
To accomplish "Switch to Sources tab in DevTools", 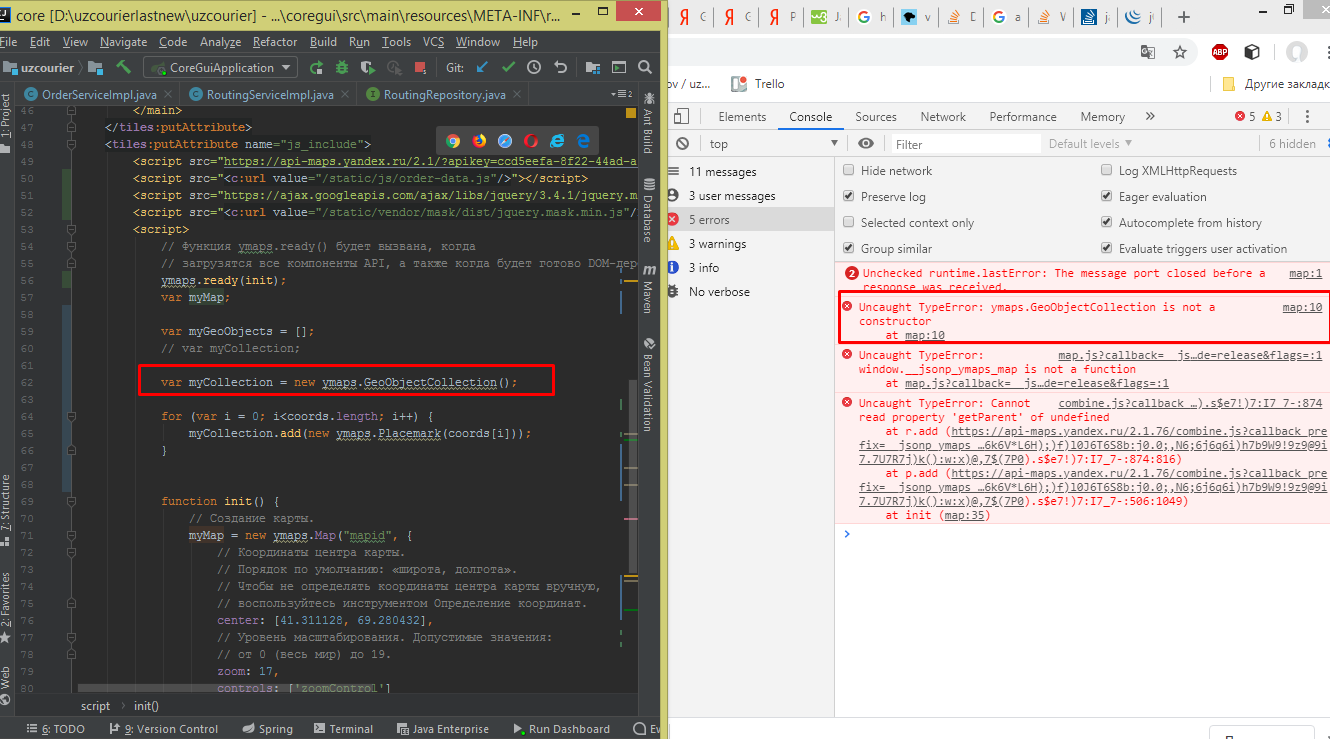I will coord(876,117).
